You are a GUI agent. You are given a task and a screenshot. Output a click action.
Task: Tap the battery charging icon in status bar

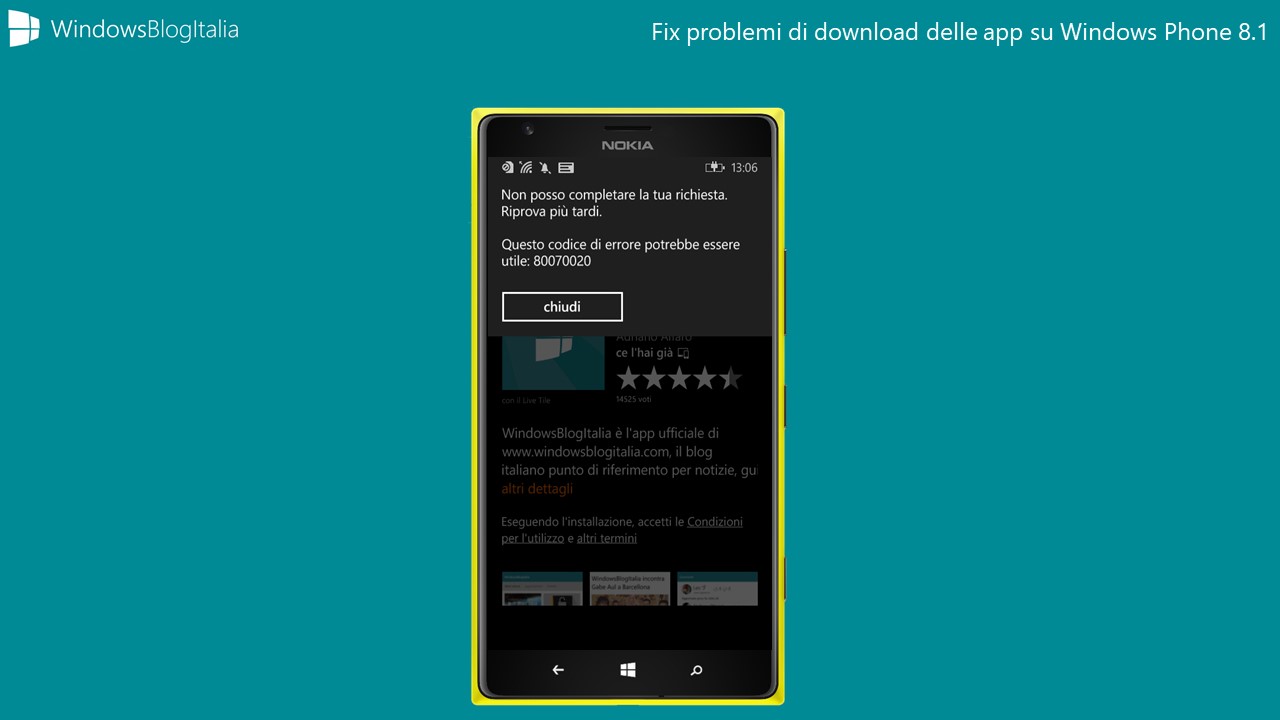(x=714, y=167)
